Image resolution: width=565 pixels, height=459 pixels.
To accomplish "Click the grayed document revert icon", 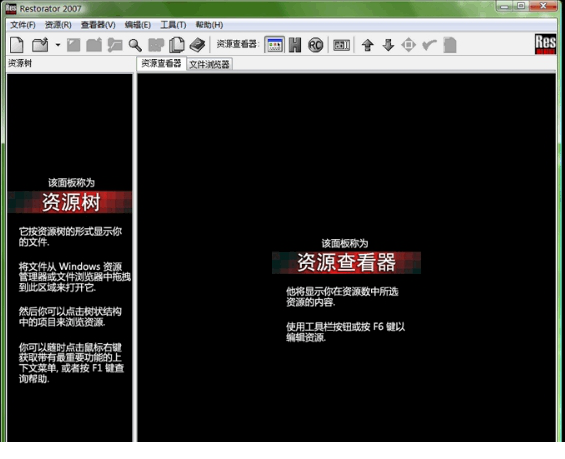I will click(450, 45).
